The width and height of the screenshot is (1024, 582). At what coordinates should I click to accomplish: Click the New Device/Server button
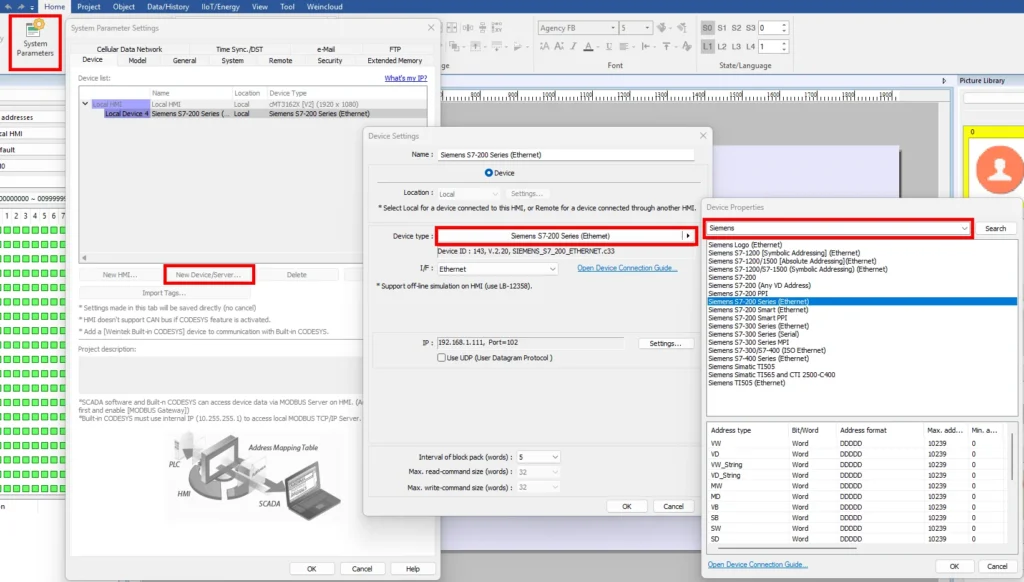(208, 274)
